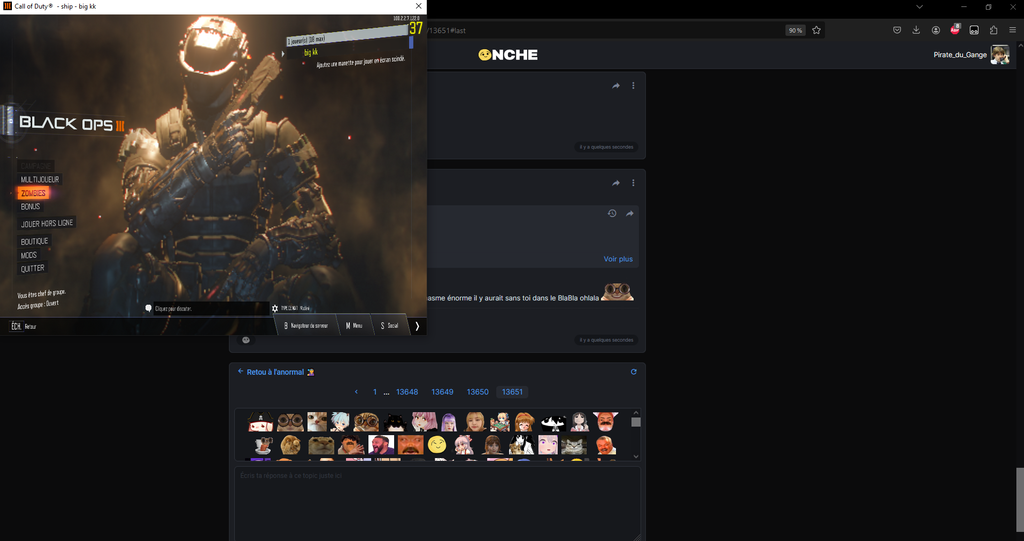Bookmark this page with the star icon

point(816,30)
